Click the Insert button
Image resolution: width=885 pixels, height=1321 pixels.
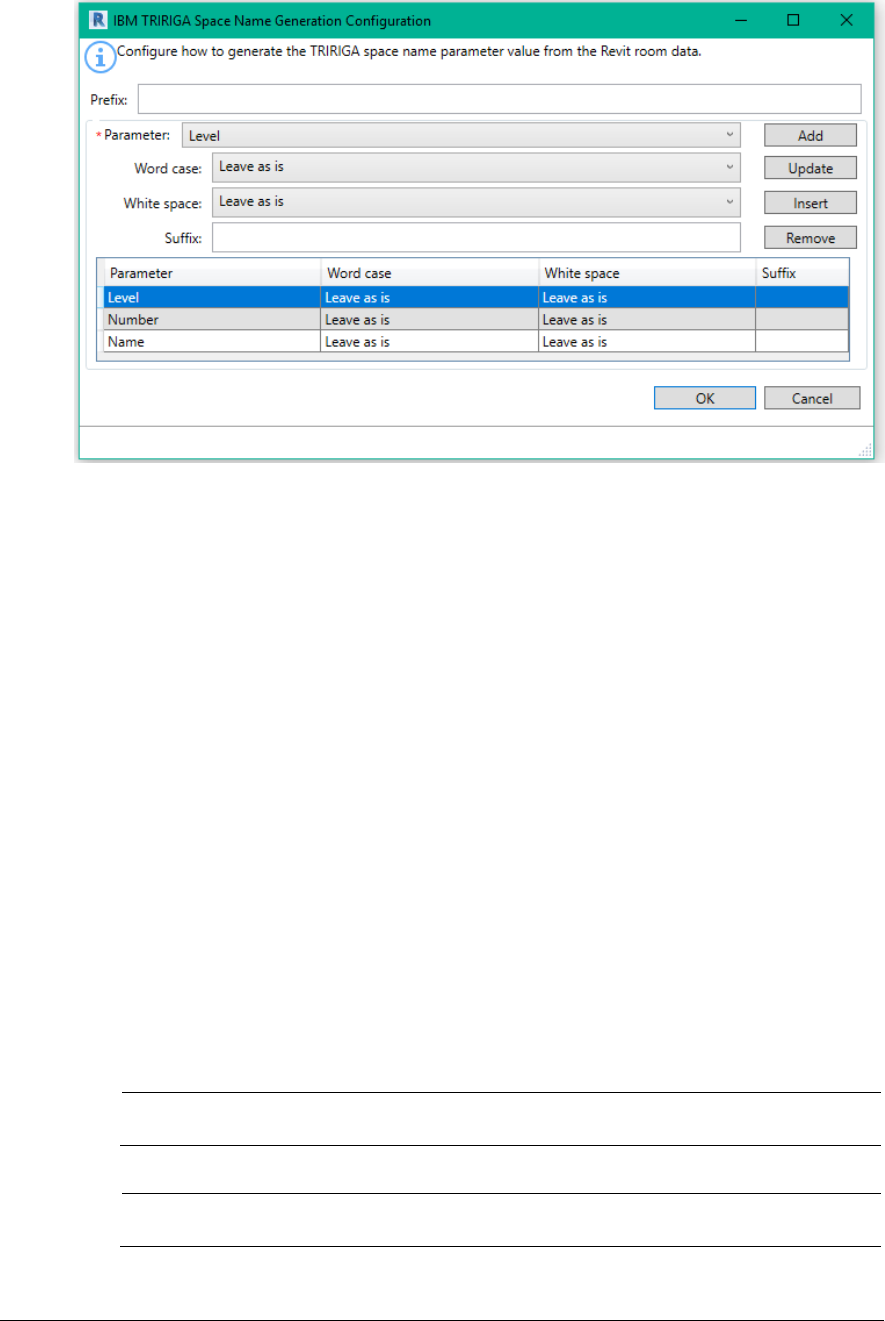tap(810, 203)
